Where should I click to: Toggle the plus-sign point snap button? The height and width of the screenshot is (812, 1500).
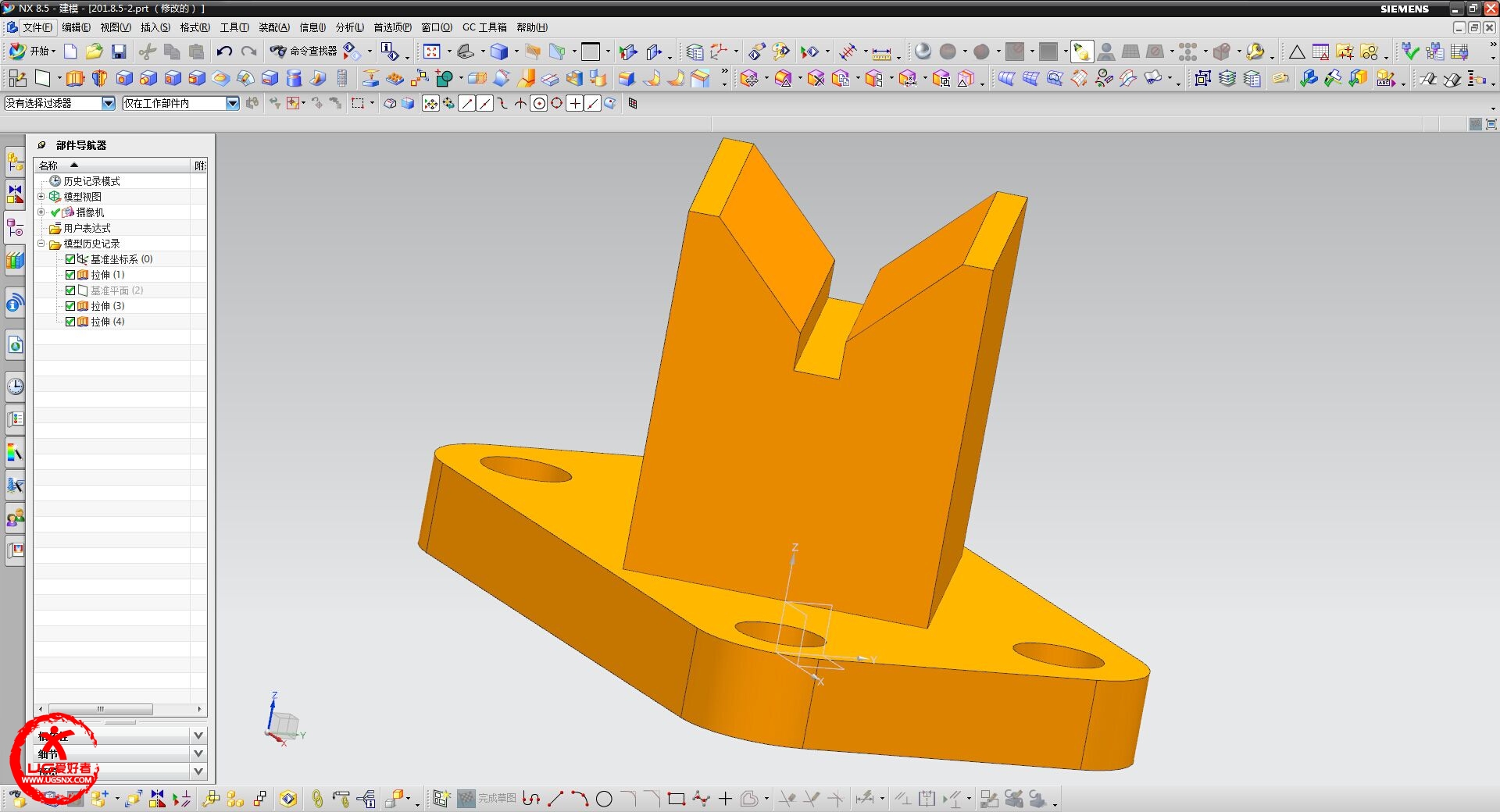pyautogui.click(x=574, y=103)
